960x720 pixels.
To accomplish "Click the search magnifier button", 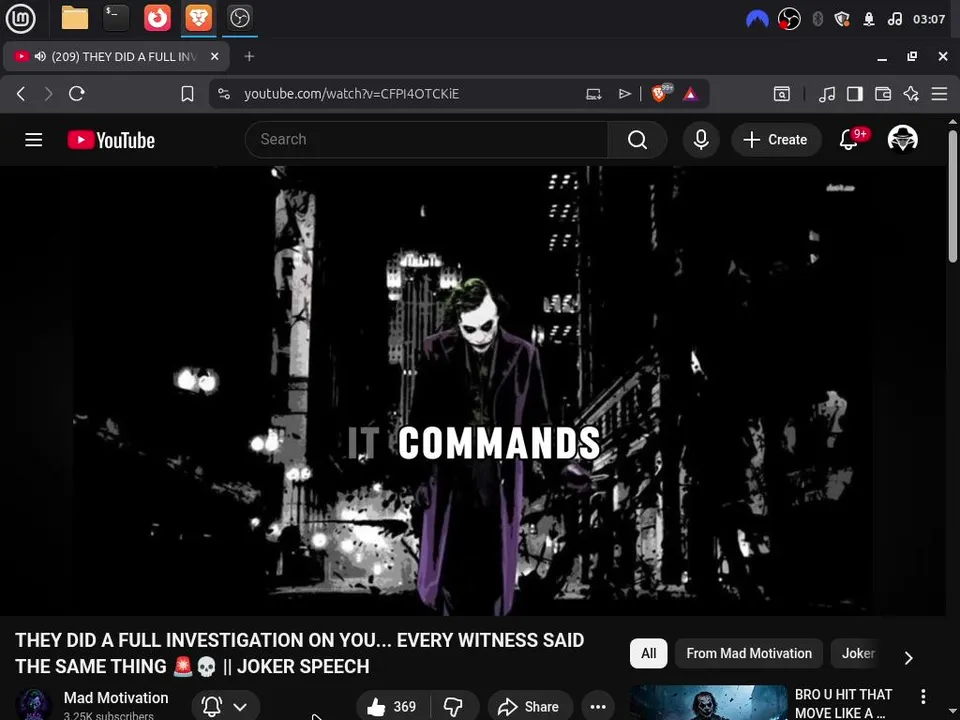I will point(637,140).
